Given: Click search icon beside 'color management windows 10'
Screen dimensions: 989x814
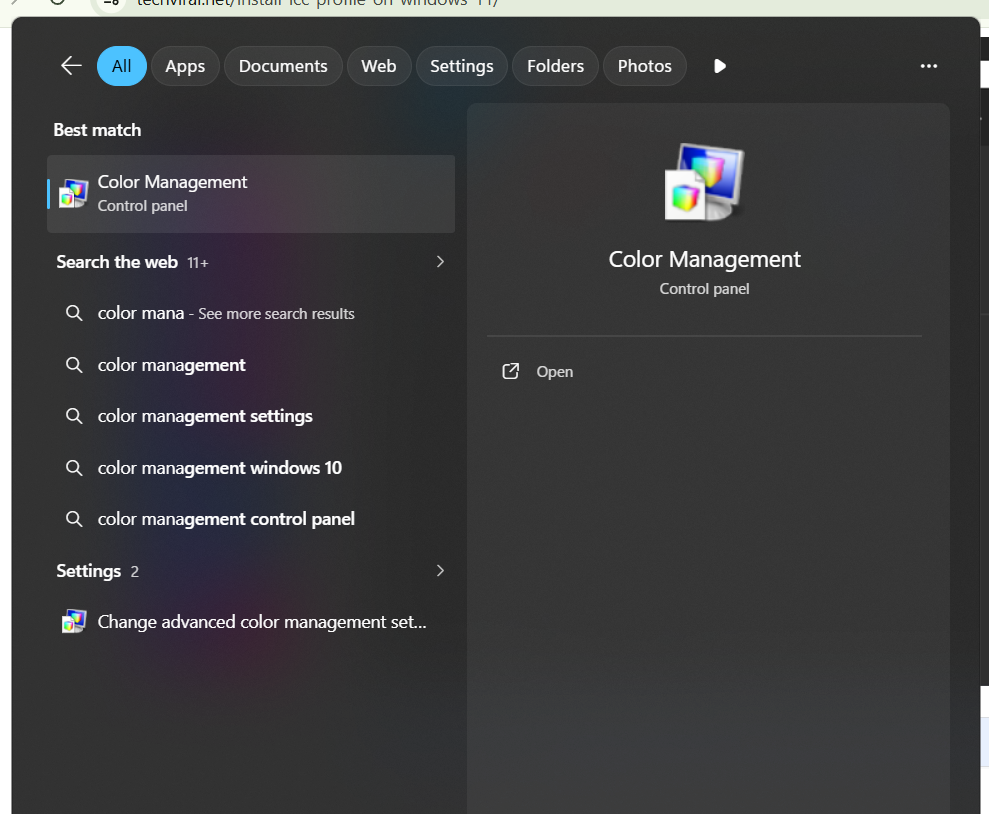Looking at the screenshot, I should [74, 468].
